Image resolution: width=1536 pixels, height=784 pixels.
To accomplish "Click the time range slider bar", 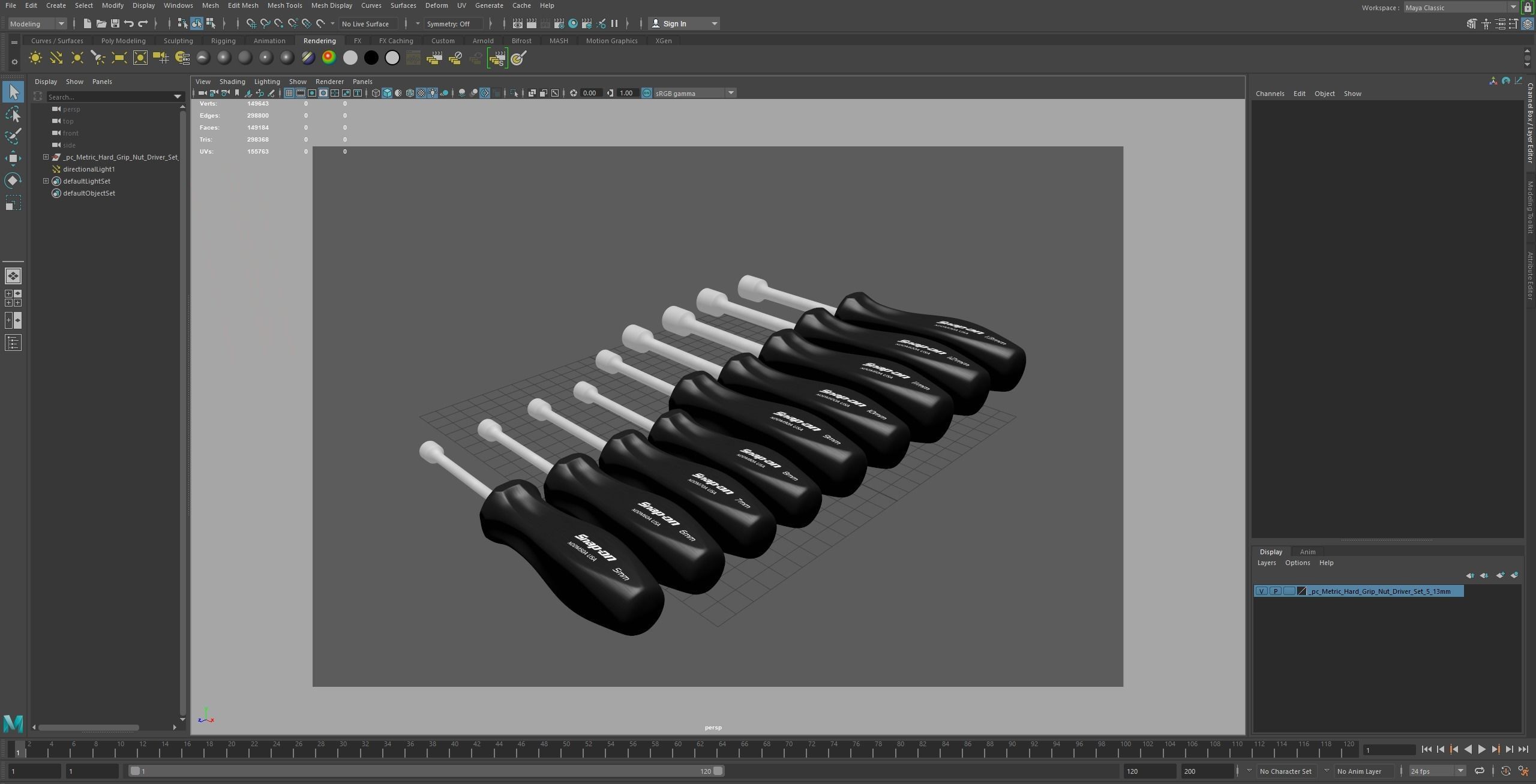I will (x=427, y=771).
